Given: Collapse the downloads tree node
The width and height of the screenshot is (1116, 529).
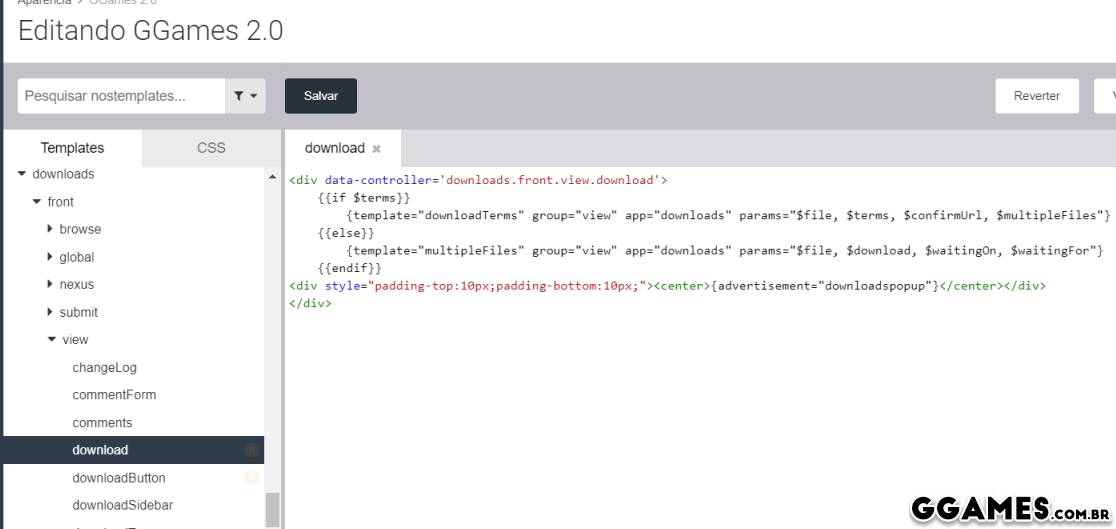Looking at the screenshot, I should coord(23,174).
